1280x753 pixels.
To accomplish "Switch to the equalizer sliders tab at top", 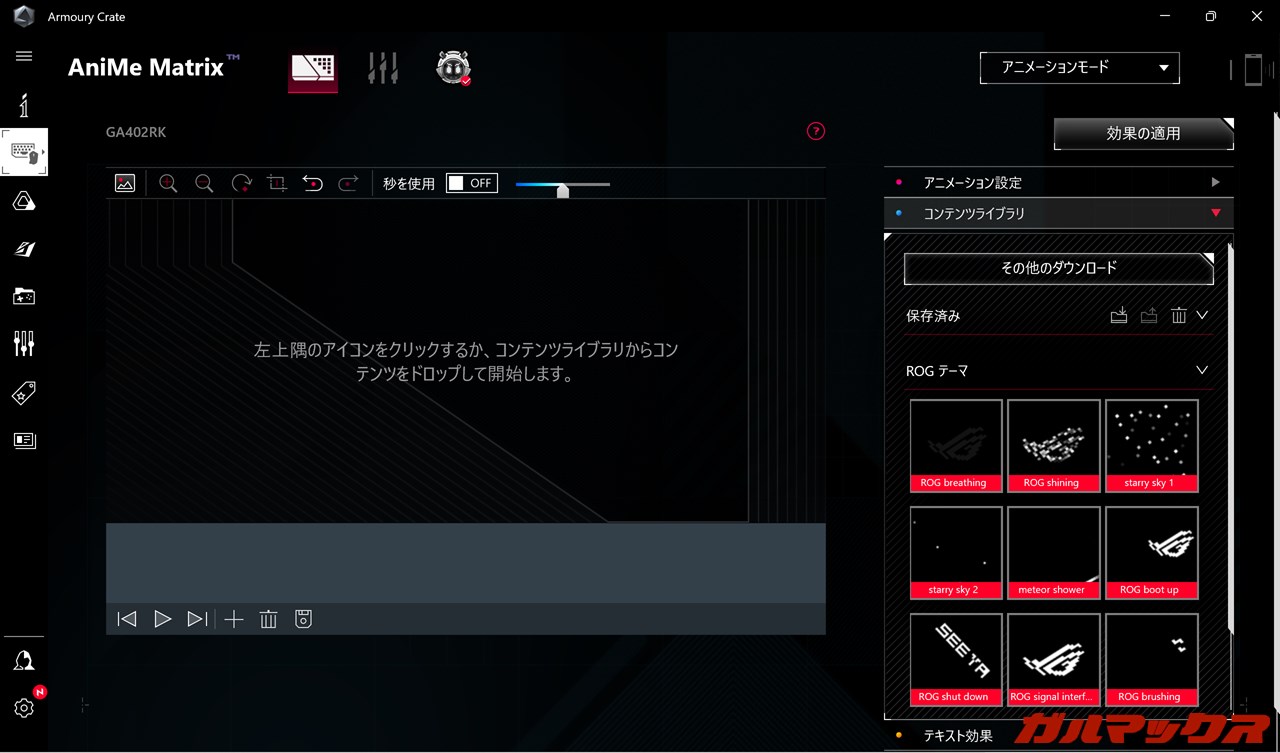I will (383, 68).
